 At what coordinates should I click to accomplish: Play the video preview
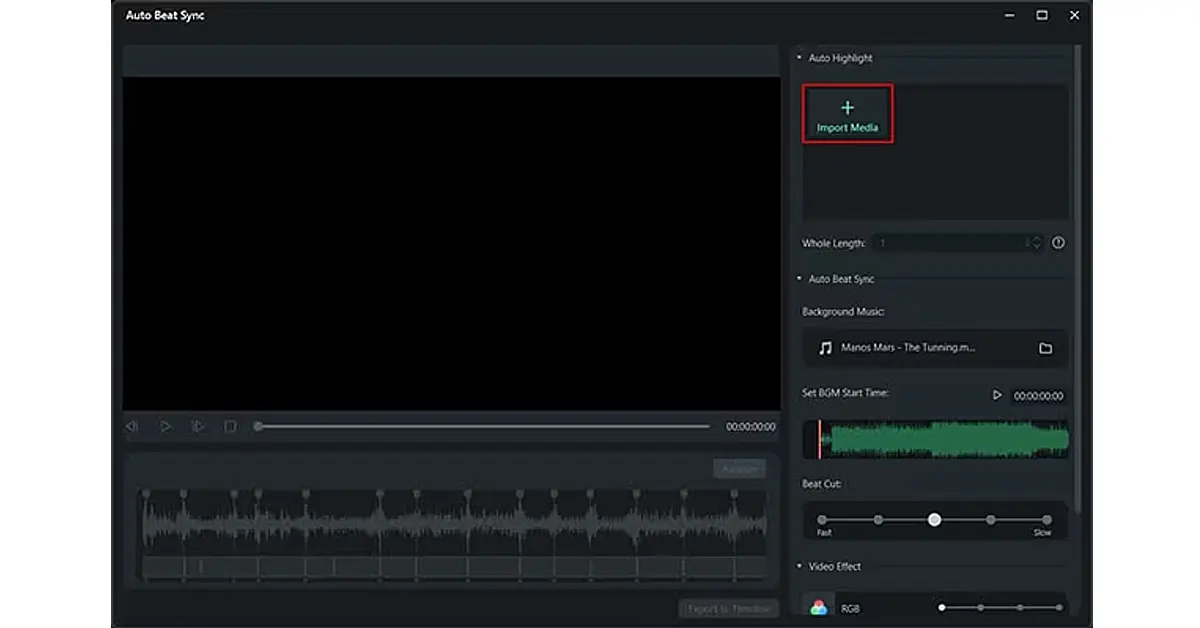coord(165,426)
